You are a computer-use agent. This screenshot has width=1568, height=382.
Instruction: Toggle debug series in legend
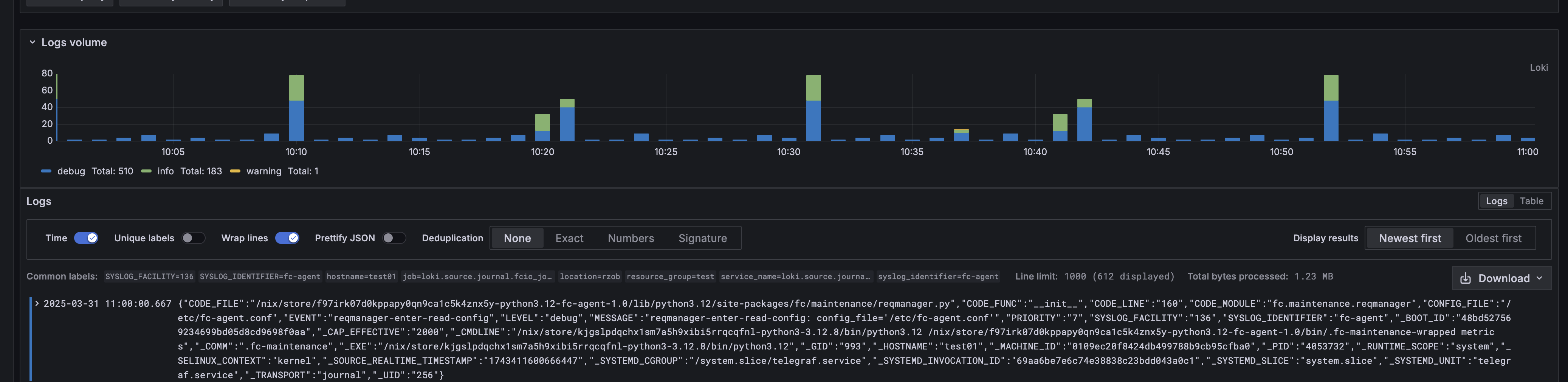tap(71, 171)
